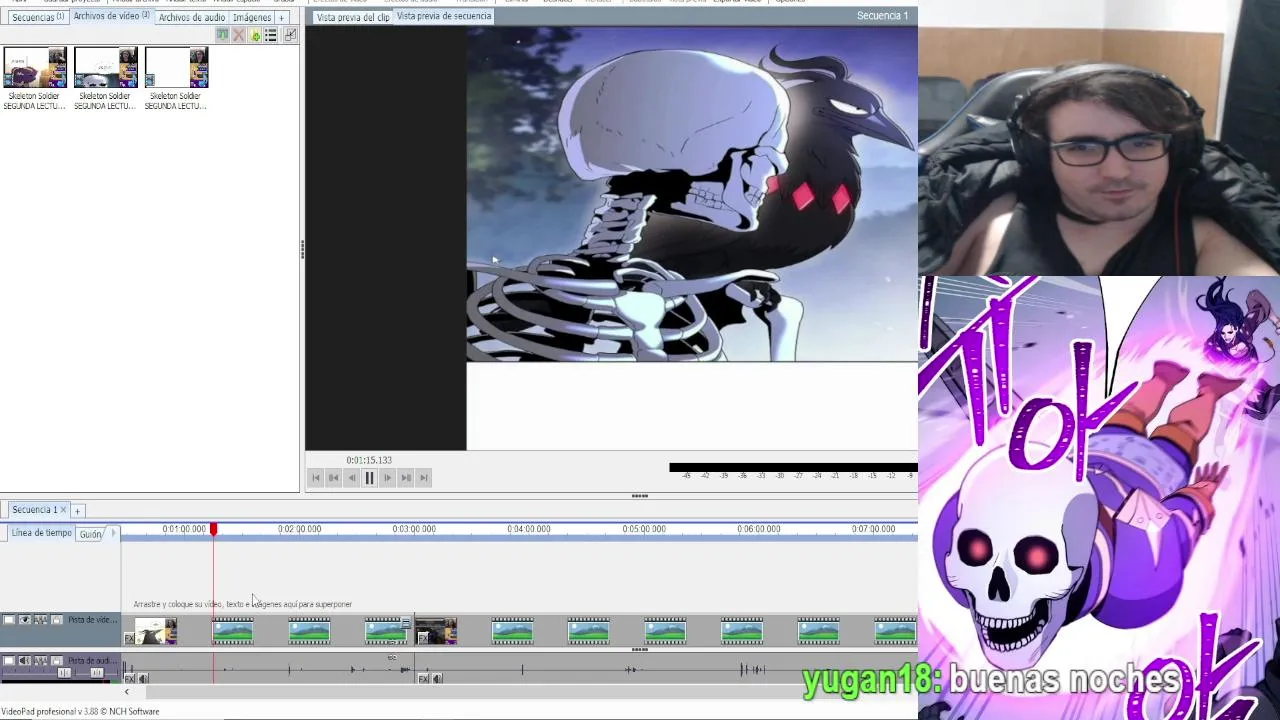Image resolution: width=1280 pixels, height=720 pixels.
Task: Select the fifth clip on video track
Action: click(436, 631)
